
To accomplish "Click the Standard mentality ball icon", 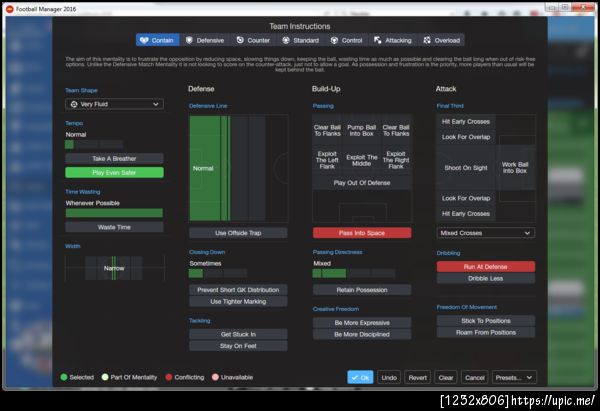I will click(285, 40).
